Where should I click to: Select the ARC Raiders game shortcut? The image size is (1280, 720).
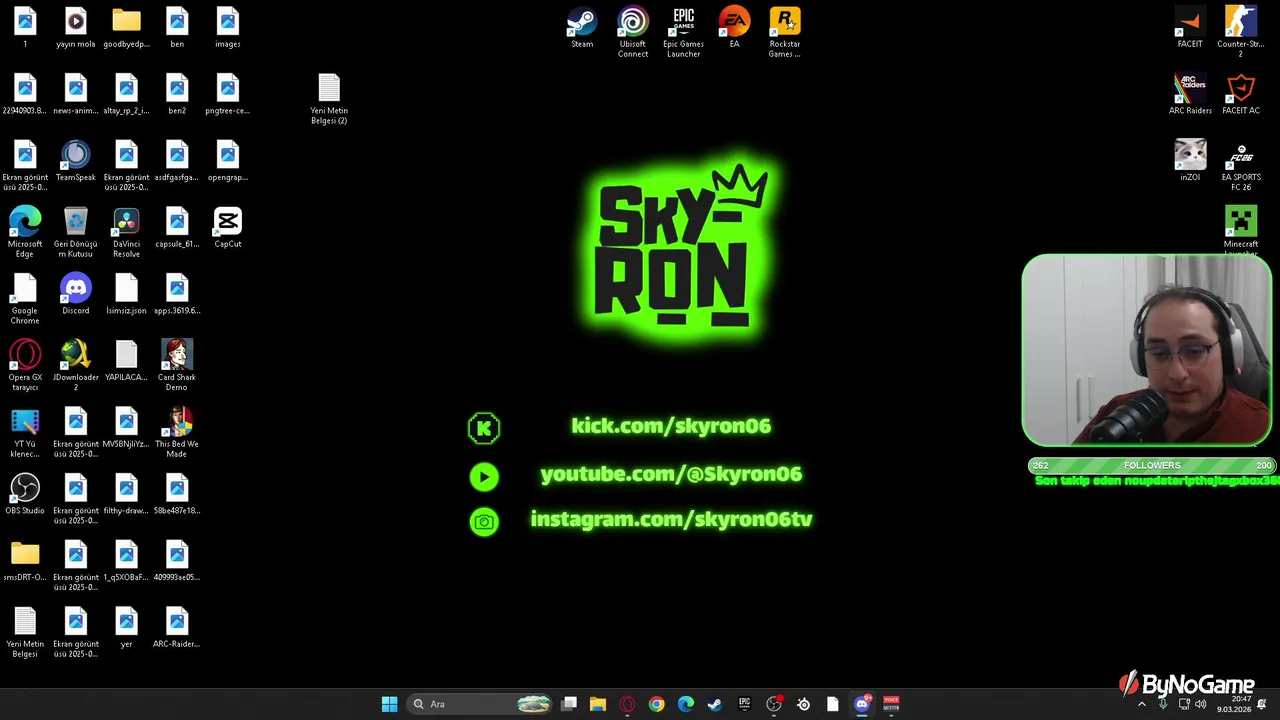click(x=1190, y=95)
